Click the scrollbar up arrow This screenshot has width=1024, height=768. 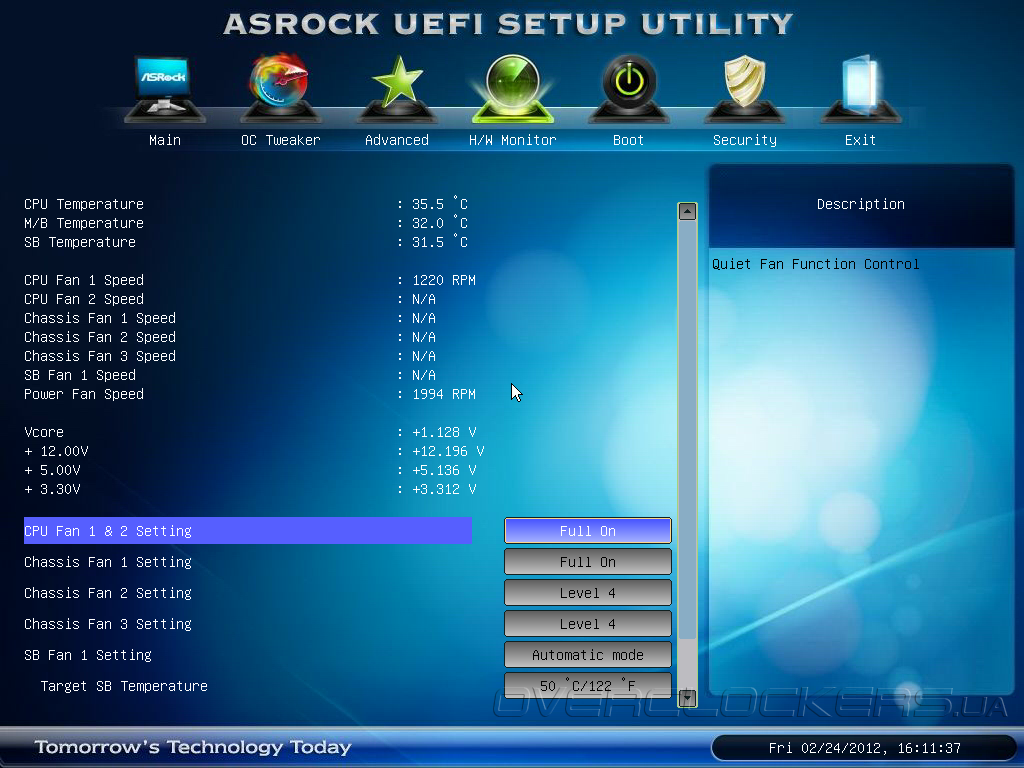coord(687,212)
